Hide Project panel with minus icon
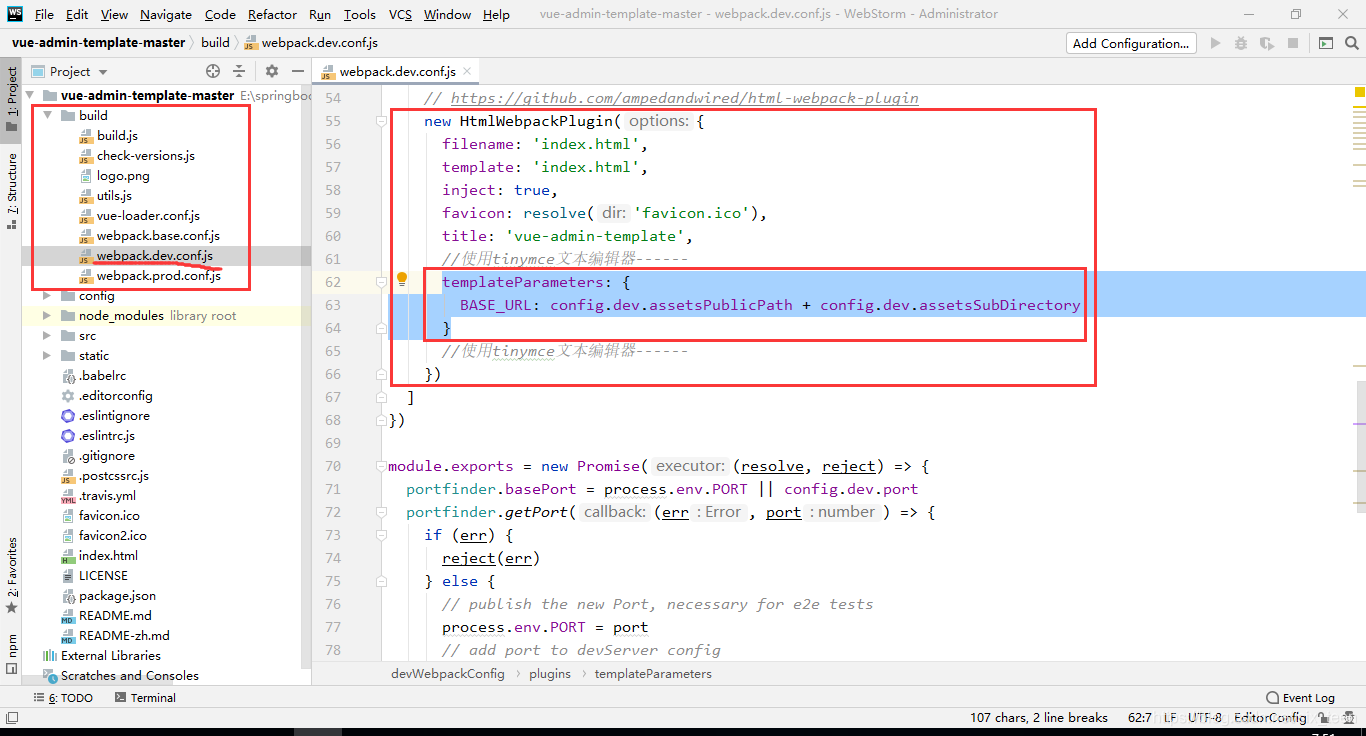Viewport: 1366px width, 736px height. pos(297,71)
